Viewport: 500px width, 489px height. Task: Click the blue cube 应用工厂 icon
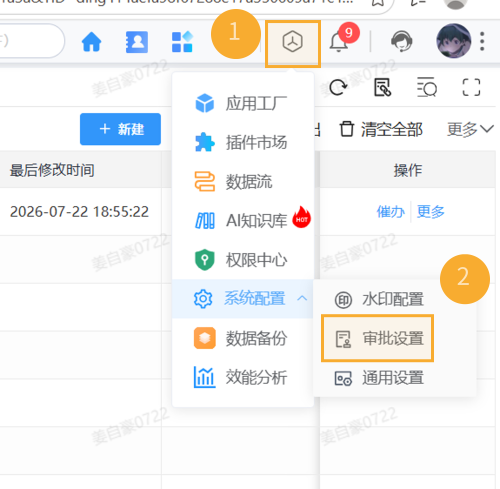tap(205, 103)
